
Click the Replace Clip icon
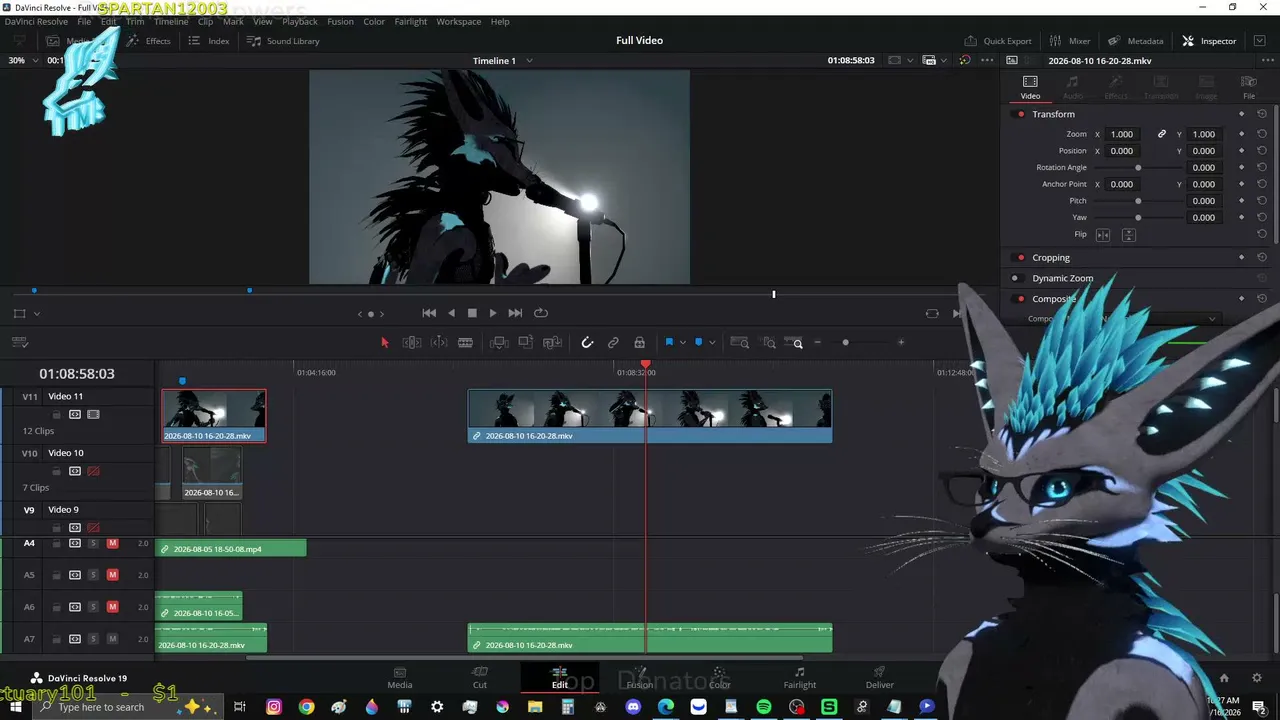click(x=552, y=343)
